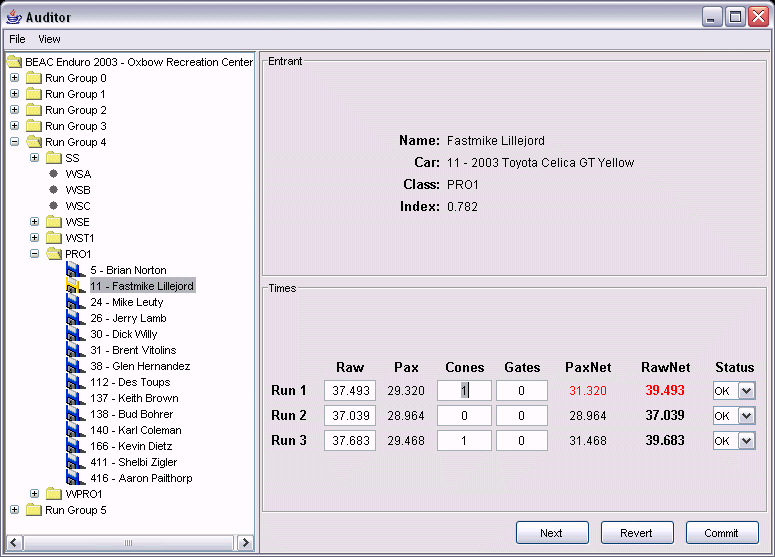
Task: Click the entrant icon for 416 - Aaron Pailthorp
Action: [75, 478]
